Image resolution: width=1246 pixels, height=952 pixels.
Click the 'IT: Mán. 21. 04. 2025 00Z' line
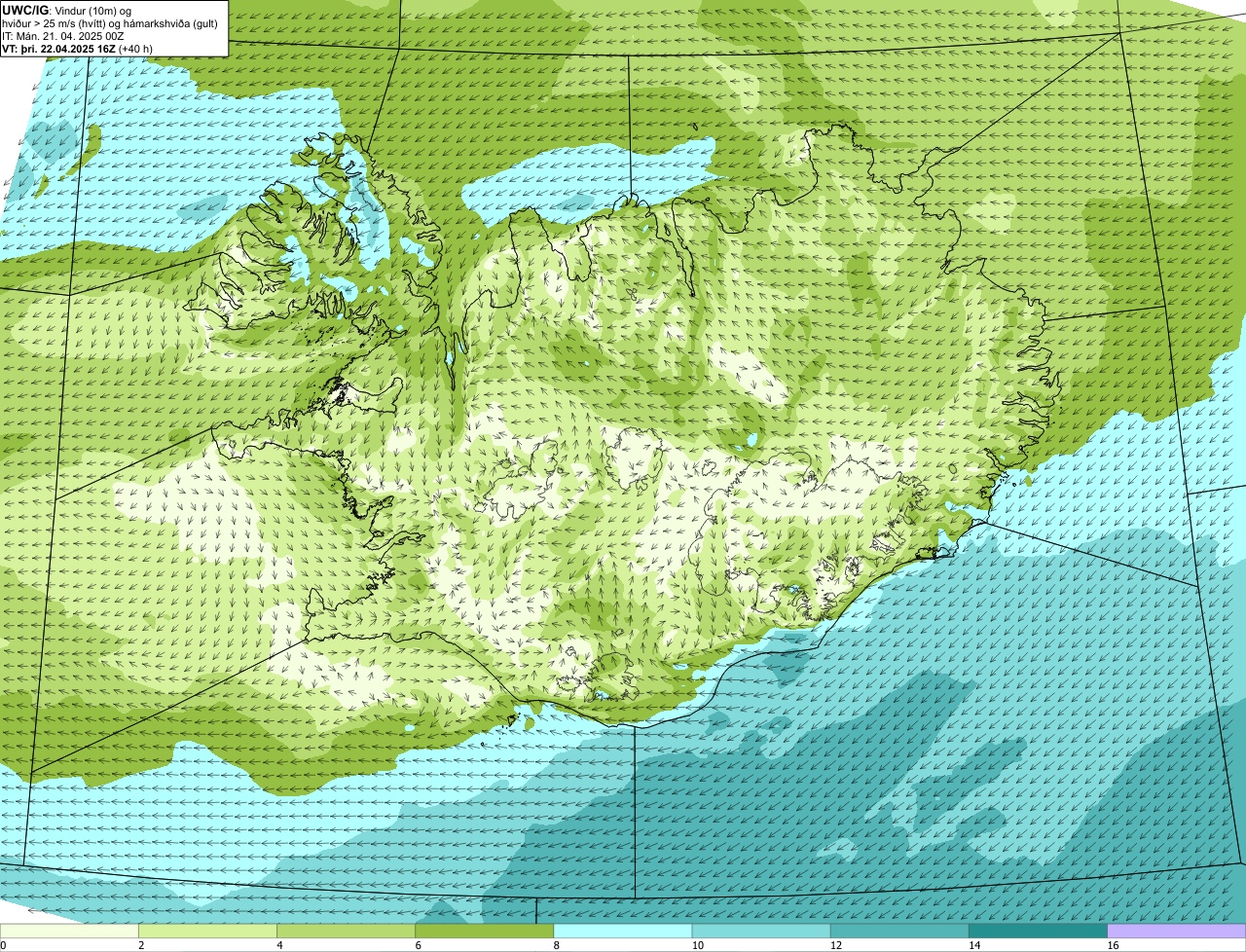(62, 35)
